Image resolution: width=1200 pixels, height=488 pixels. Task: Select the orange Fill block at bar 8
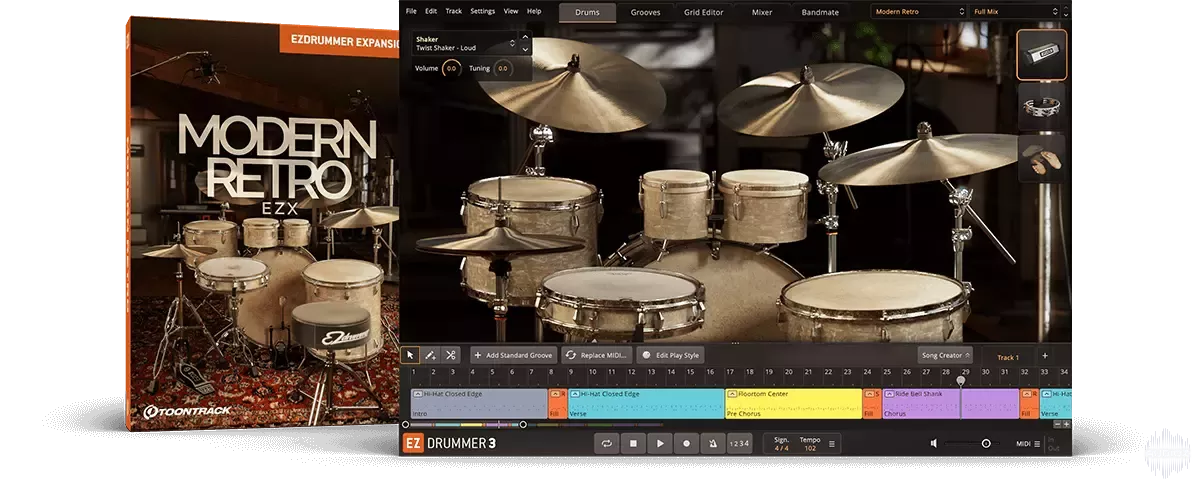click(x=557, y=404)
